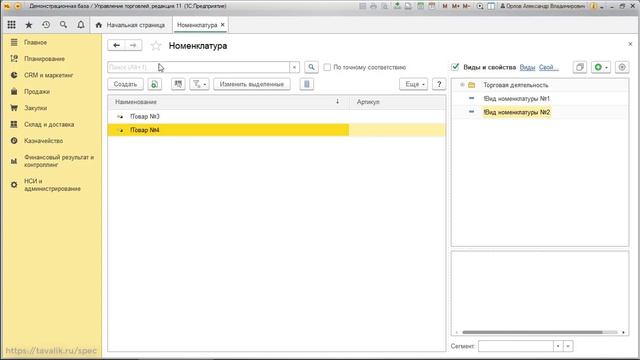
Task: Click the horizontal scrollbar in lower right panel
Action: 532,332
